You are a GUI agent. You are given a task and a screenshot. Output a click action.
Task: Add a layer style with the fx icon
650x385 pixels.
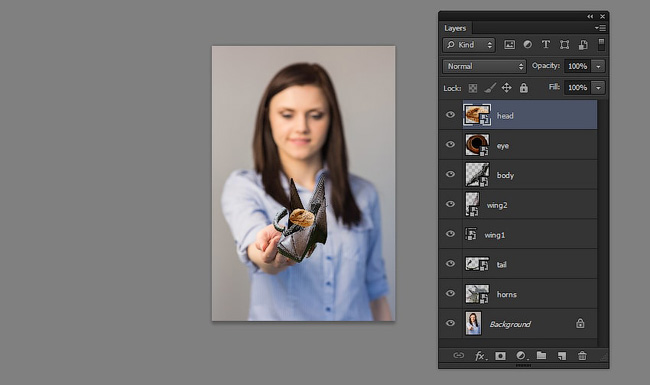[x=480, y=356]
